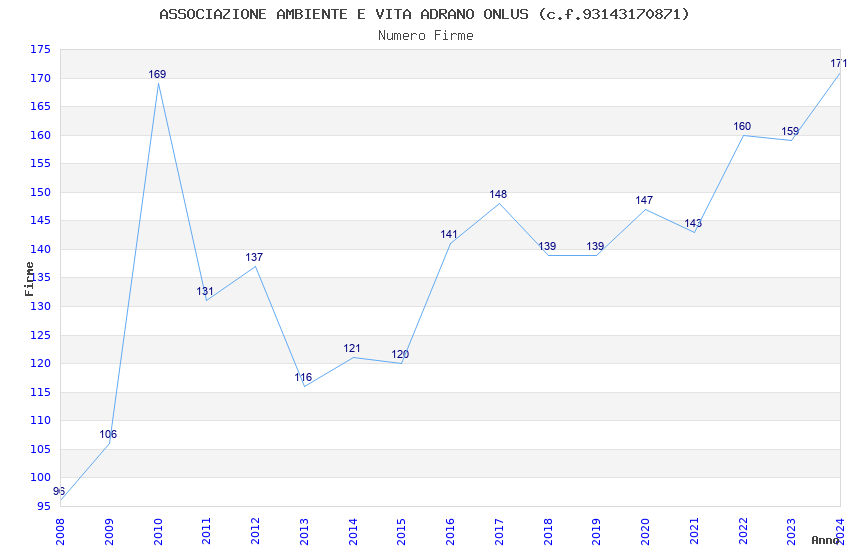This screenshot has width=850, height=550.
Task: Click y-axis tick 160
Action: coord(40,135)
